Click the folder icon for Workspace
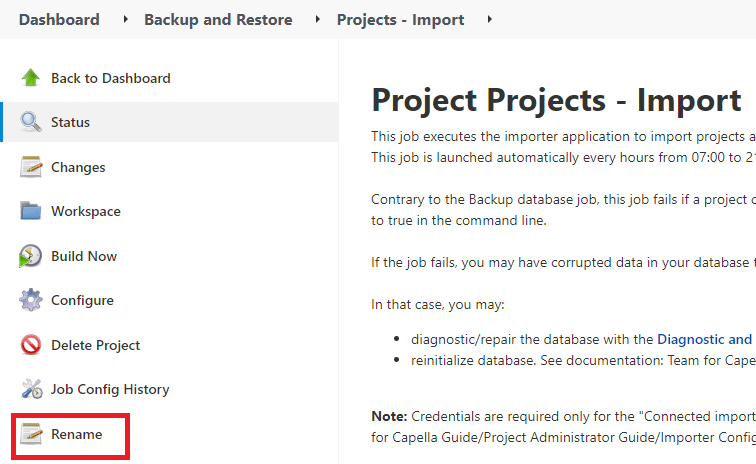 pos(31,211)
